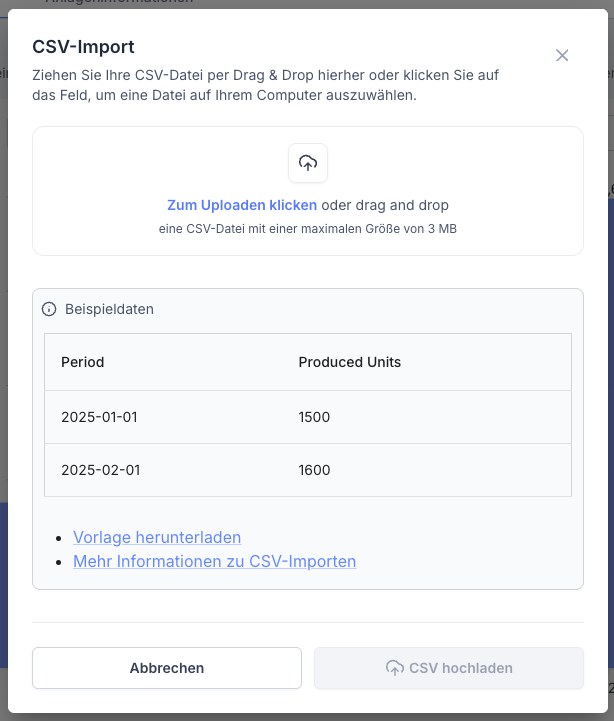Close the CSV-Import dialog with the X
This screenshot has height=721, width=614.
[x=562, y=56]
